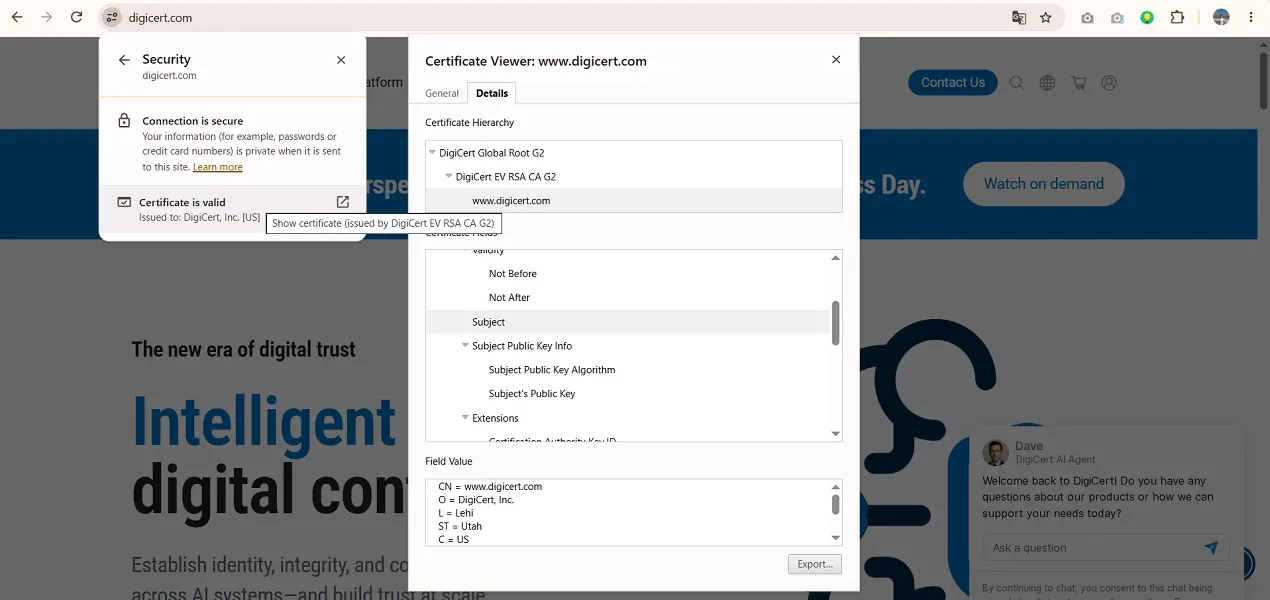The image size is (1270, 600).
Task: Click the Export... button
Action: (x=815, y=564)
